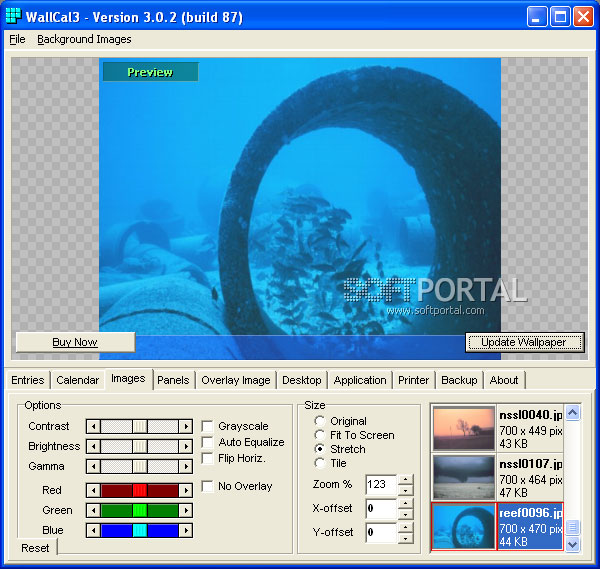Click the Brightness slider thumb

(140, 446)
